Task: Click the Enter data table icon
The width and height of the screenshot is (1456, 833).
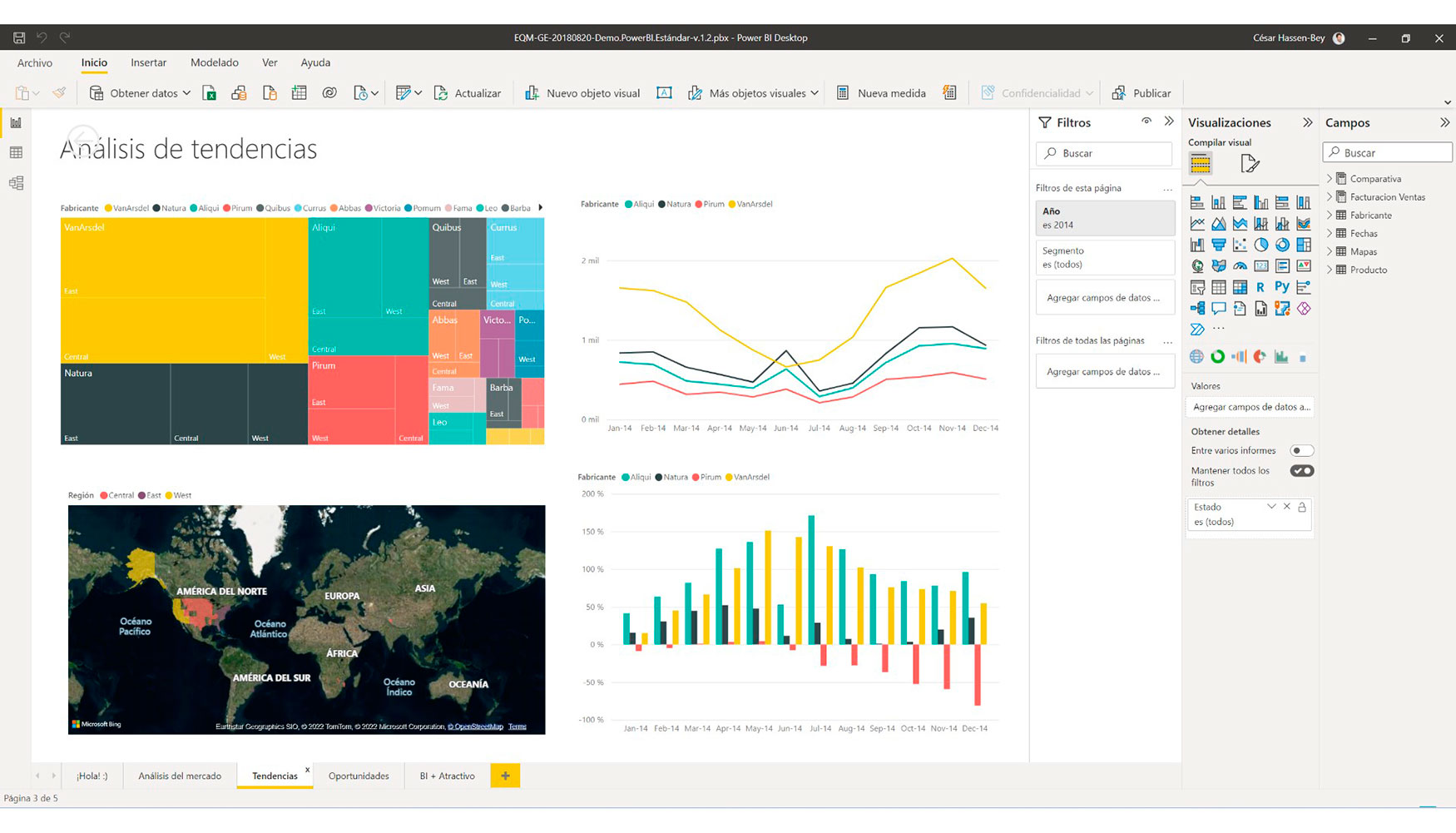Action: coord(300,93)
